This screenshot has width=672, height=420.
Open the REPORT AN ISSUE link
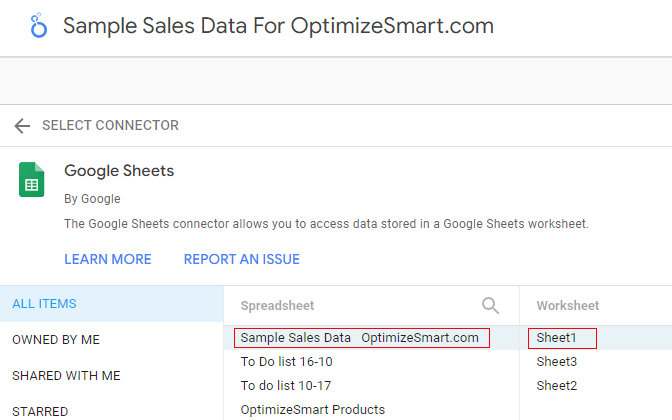coord(242,259)
